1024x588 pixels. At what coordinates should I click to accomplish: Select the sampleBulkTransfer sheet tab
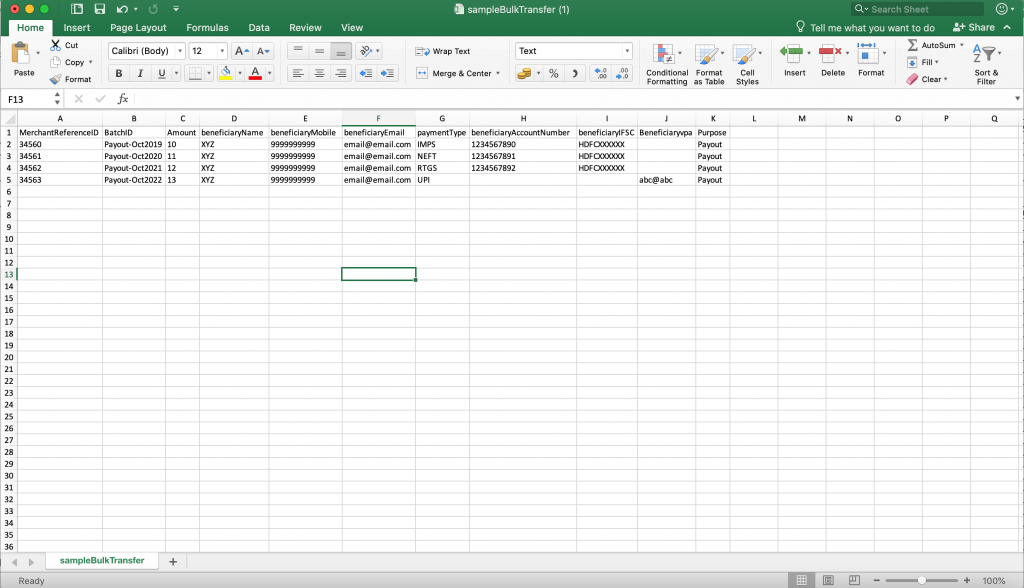102,561
